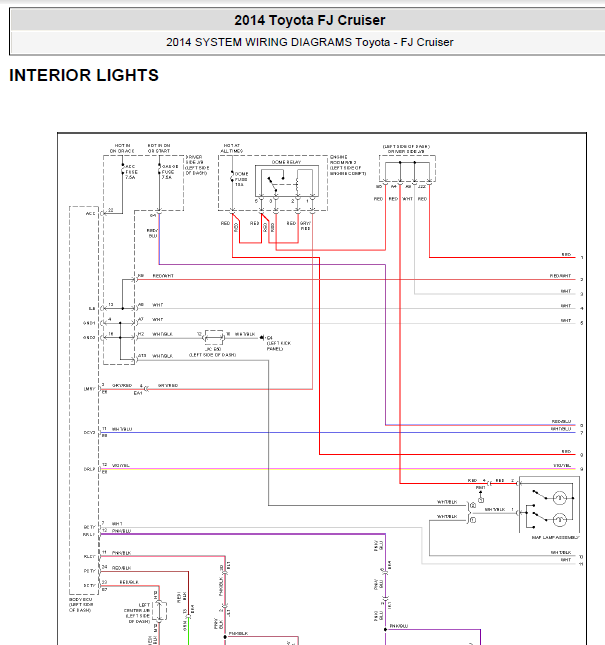605x645 pixels.
Task: Click the Body ECU "KLCY" terminal label
Action: [90, 556]
